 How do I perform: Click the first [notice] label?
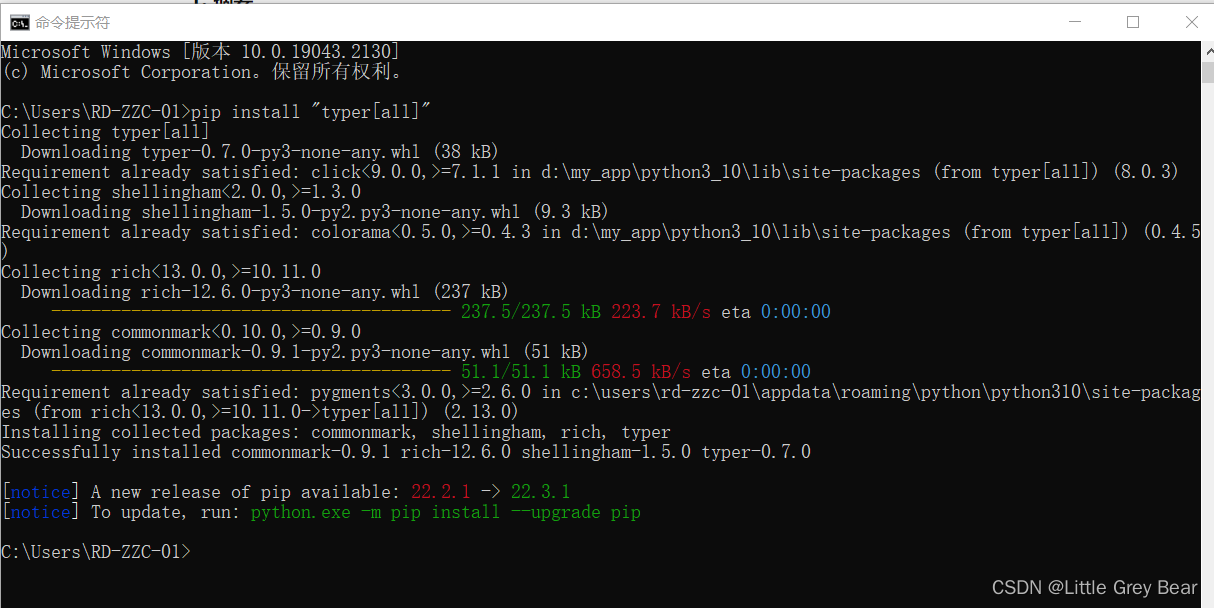pos(38,491)
